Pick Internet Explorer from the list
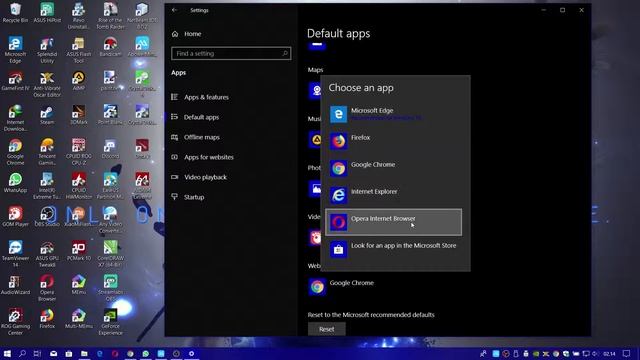Viewport: 640px width, 360px height. pyautogui.click(x=393, y=195)
